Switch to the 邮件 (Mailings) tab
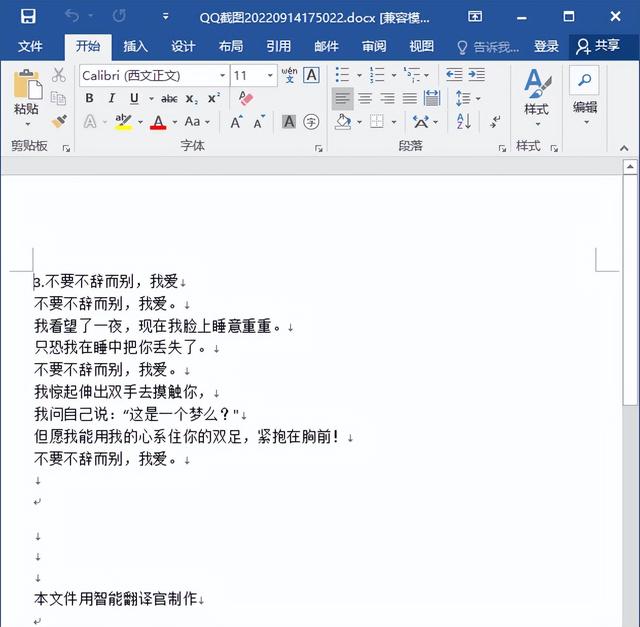This screenshot has width=640, height=627. point(327,47)
